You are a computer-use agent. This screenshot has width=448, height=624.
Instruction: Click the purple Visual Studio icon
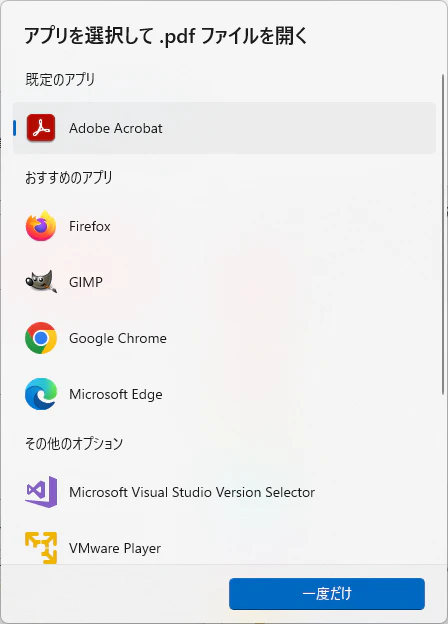coord(41,492)
